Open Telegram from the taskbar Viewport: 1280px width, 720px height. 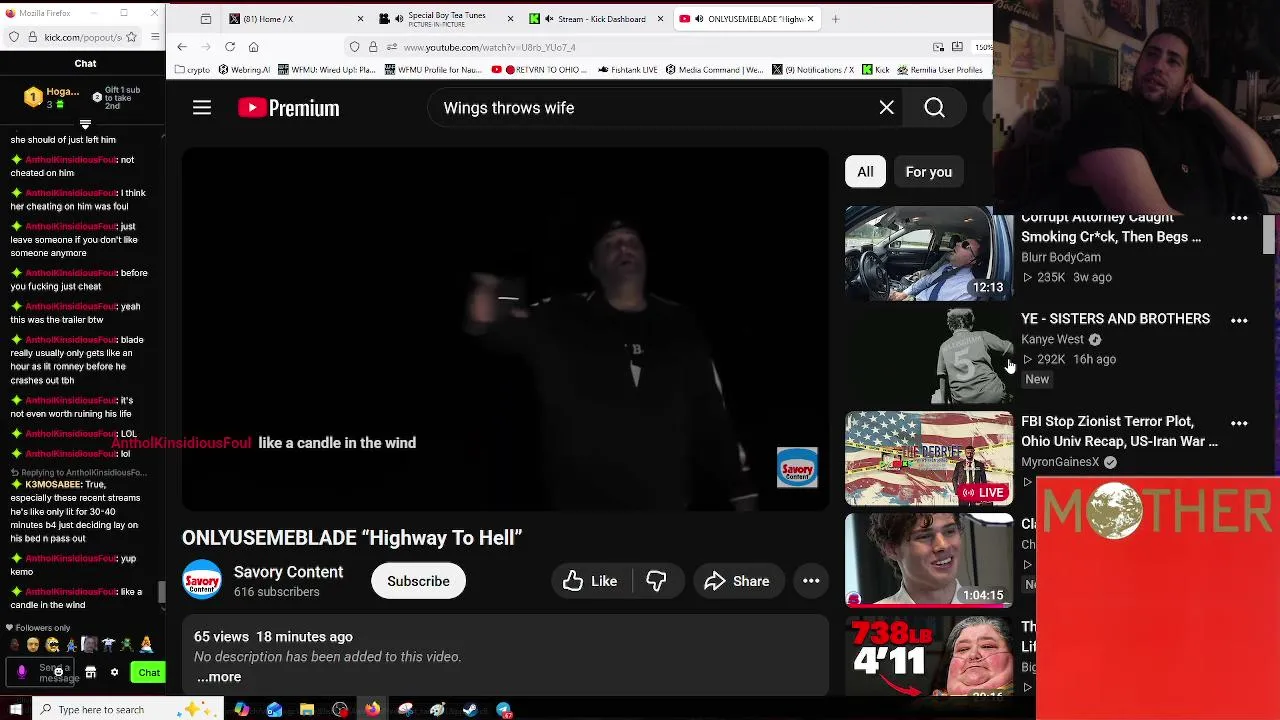tap(504, 710)
